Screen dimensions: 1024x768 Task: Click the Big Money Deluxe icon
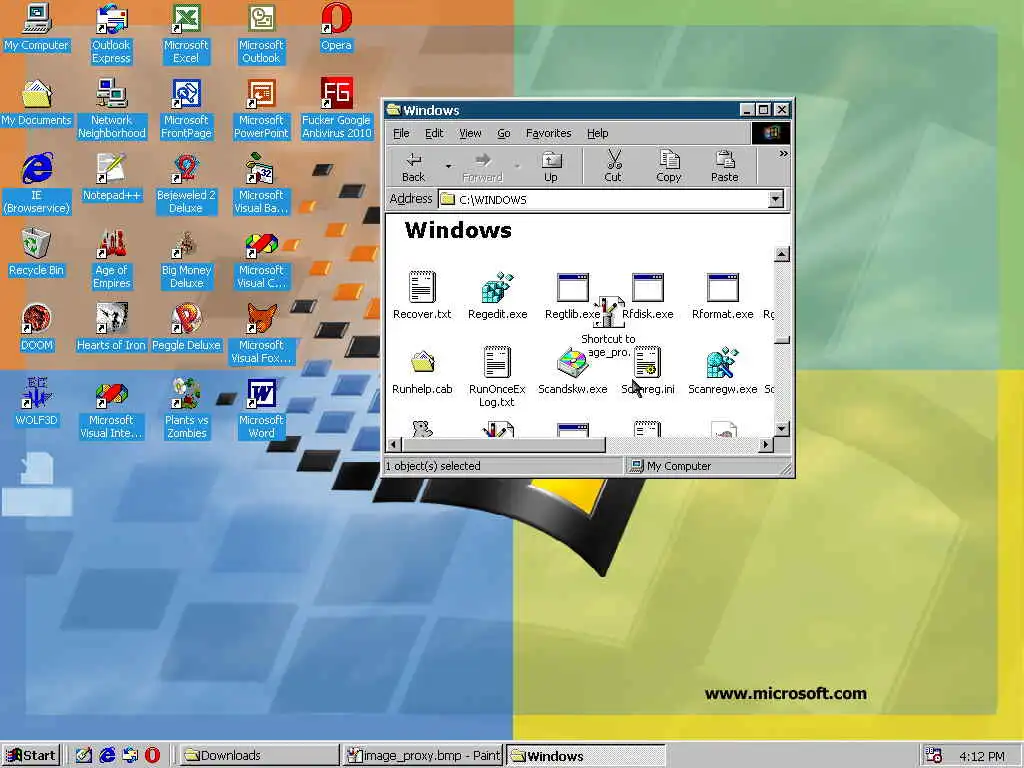186,259
